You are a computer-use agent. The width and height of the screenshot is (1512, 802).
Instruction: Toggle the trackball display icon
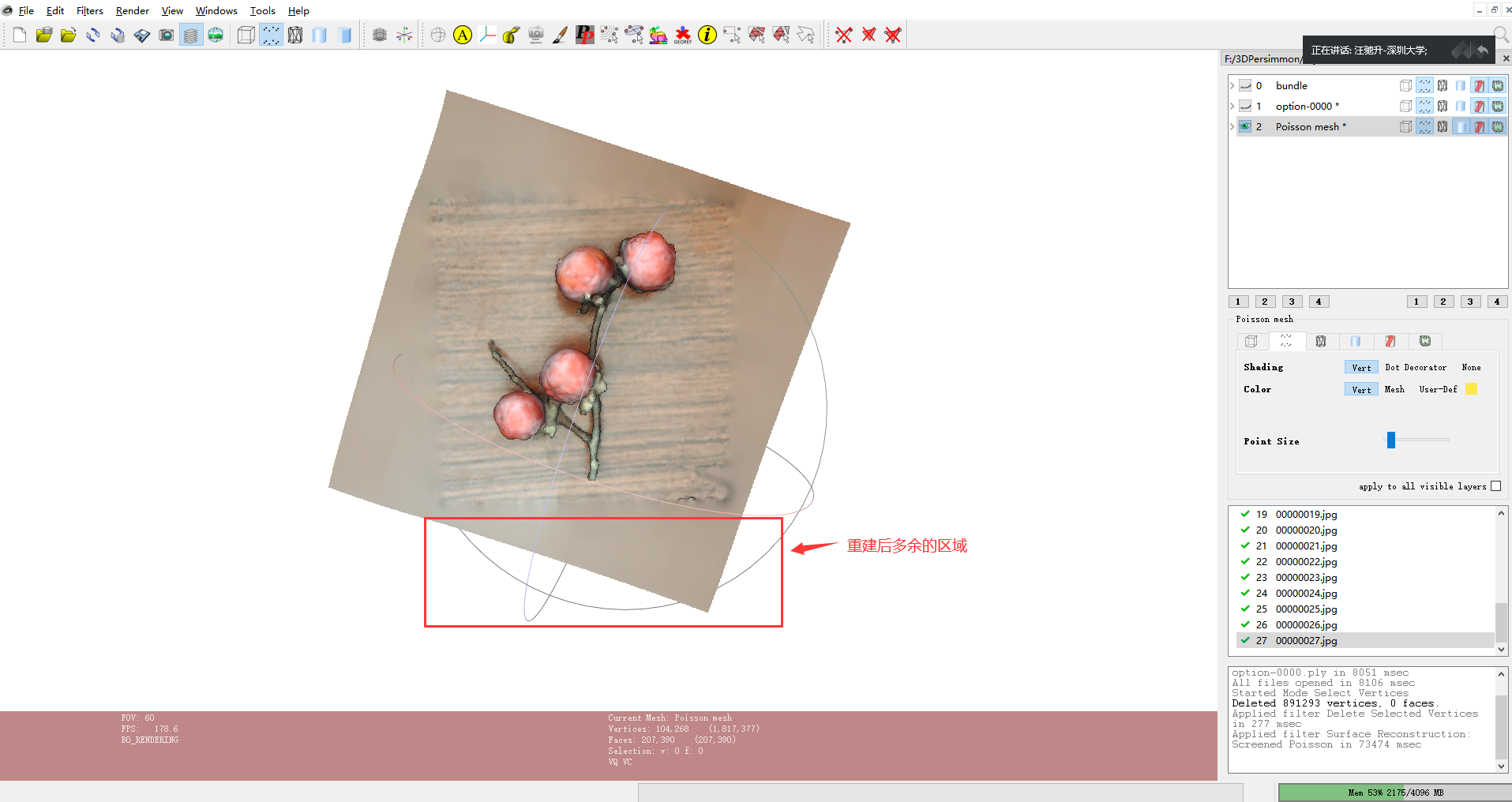(x=438, y=35)
